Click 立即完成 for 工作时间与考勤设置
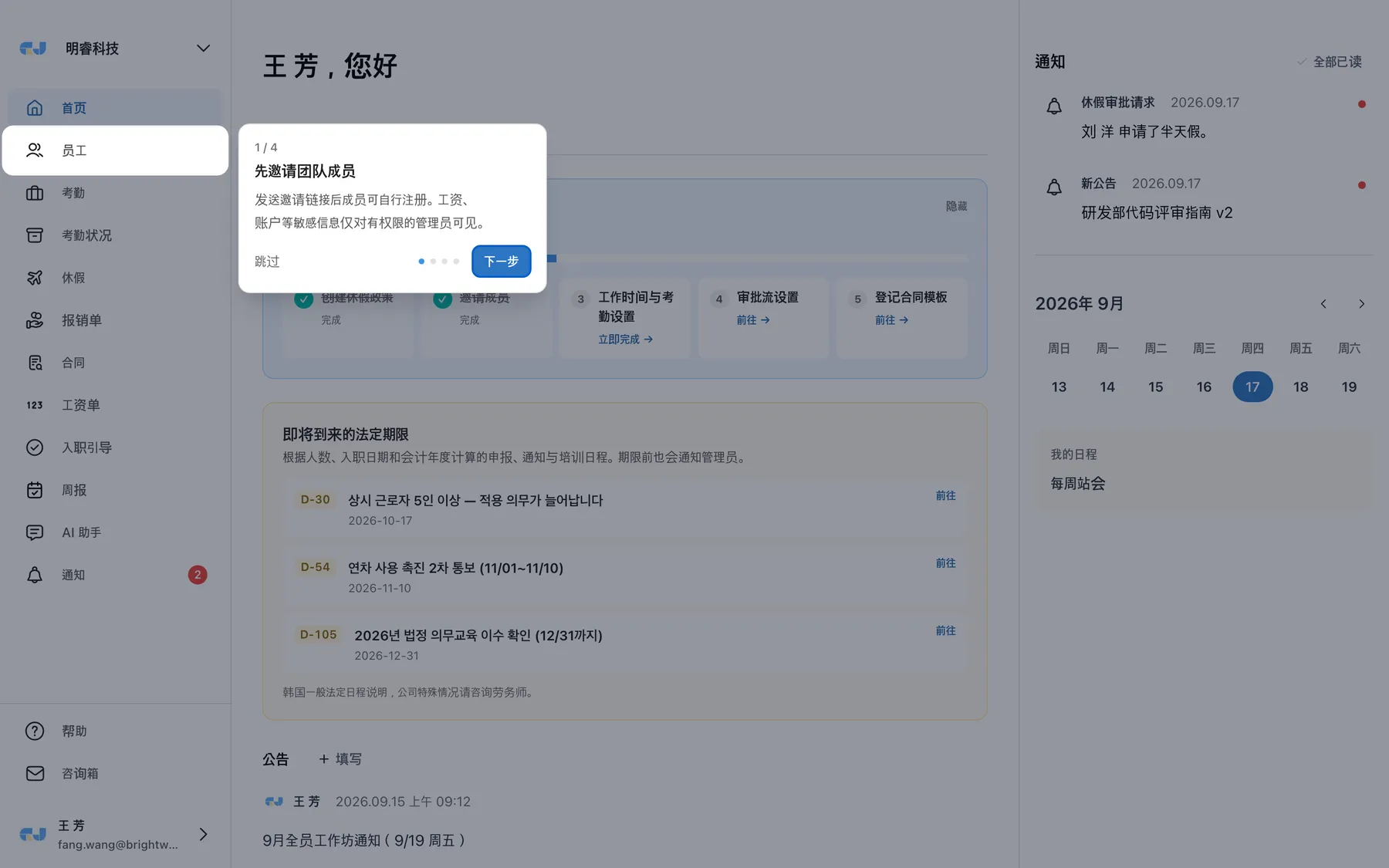 pos(625,339)
